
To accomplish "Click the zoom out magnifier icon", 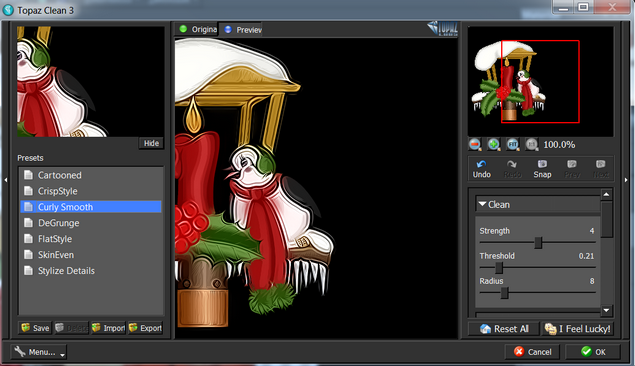I will click(x=475, y=144).
